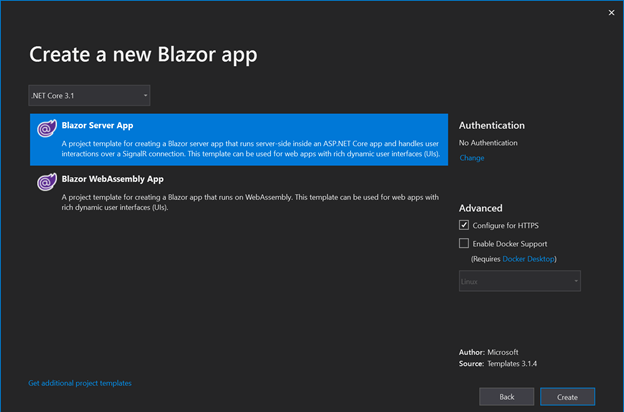Uncheck the Configure for HTTPS checkbox
Image resolution: width=624 pixels, height=412 pixels.
464,226
